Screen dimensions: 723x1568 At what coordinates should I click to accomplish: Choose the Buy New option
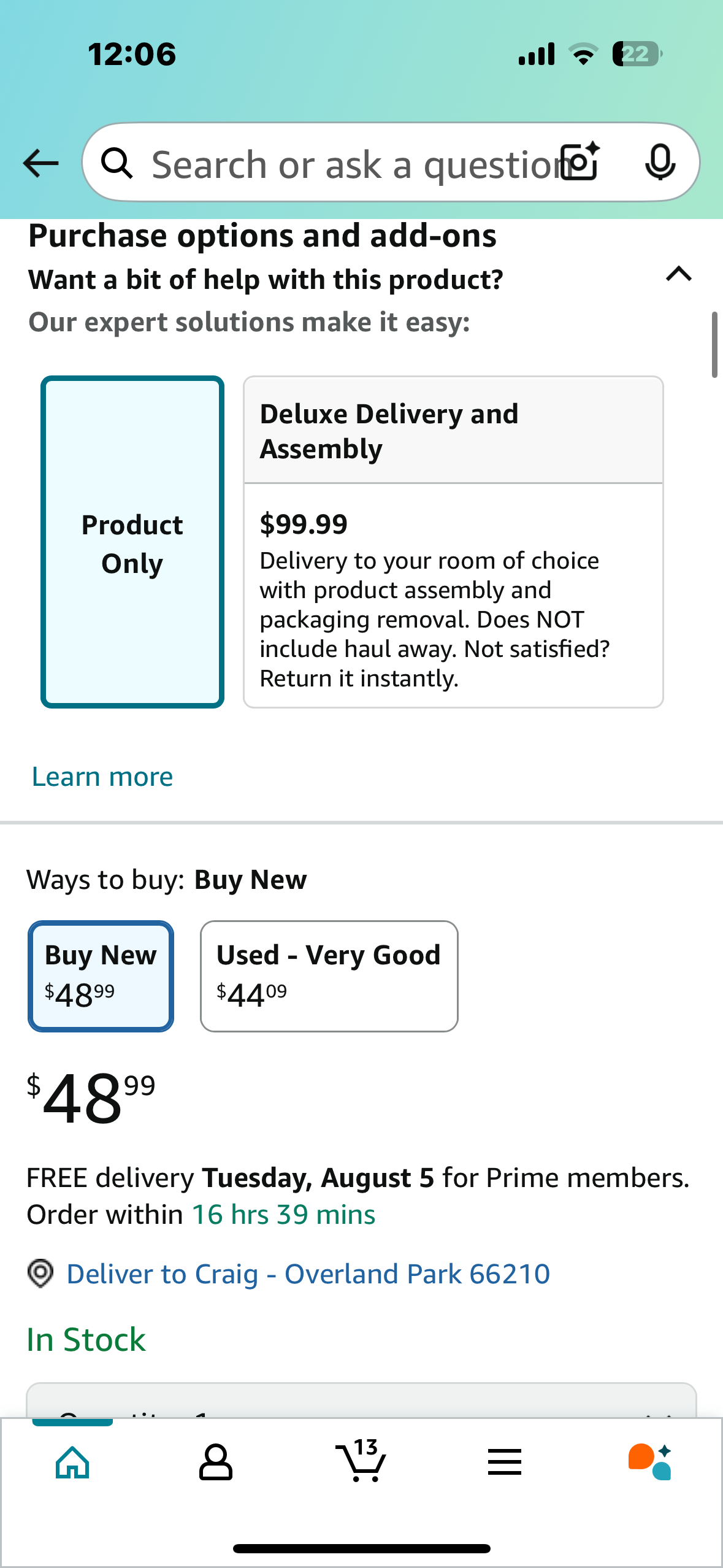tap(101, 976)
